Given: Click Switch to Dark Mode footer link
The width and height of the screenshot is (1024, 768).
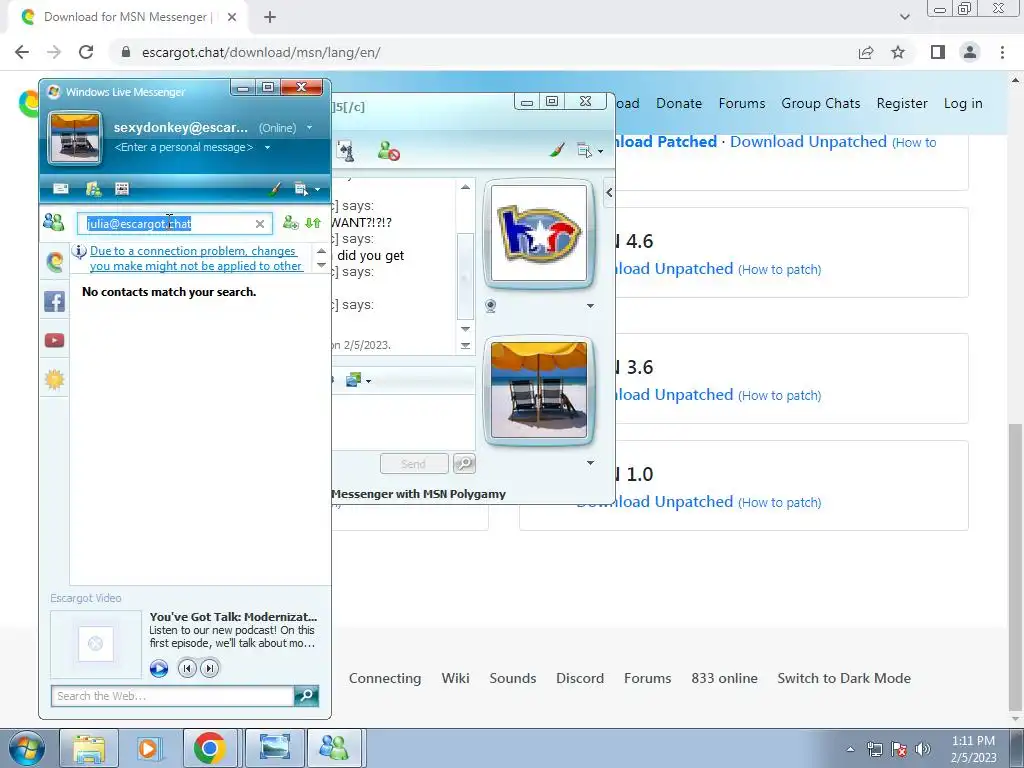Looking at the screenshot, I should (x=844, y=678).
